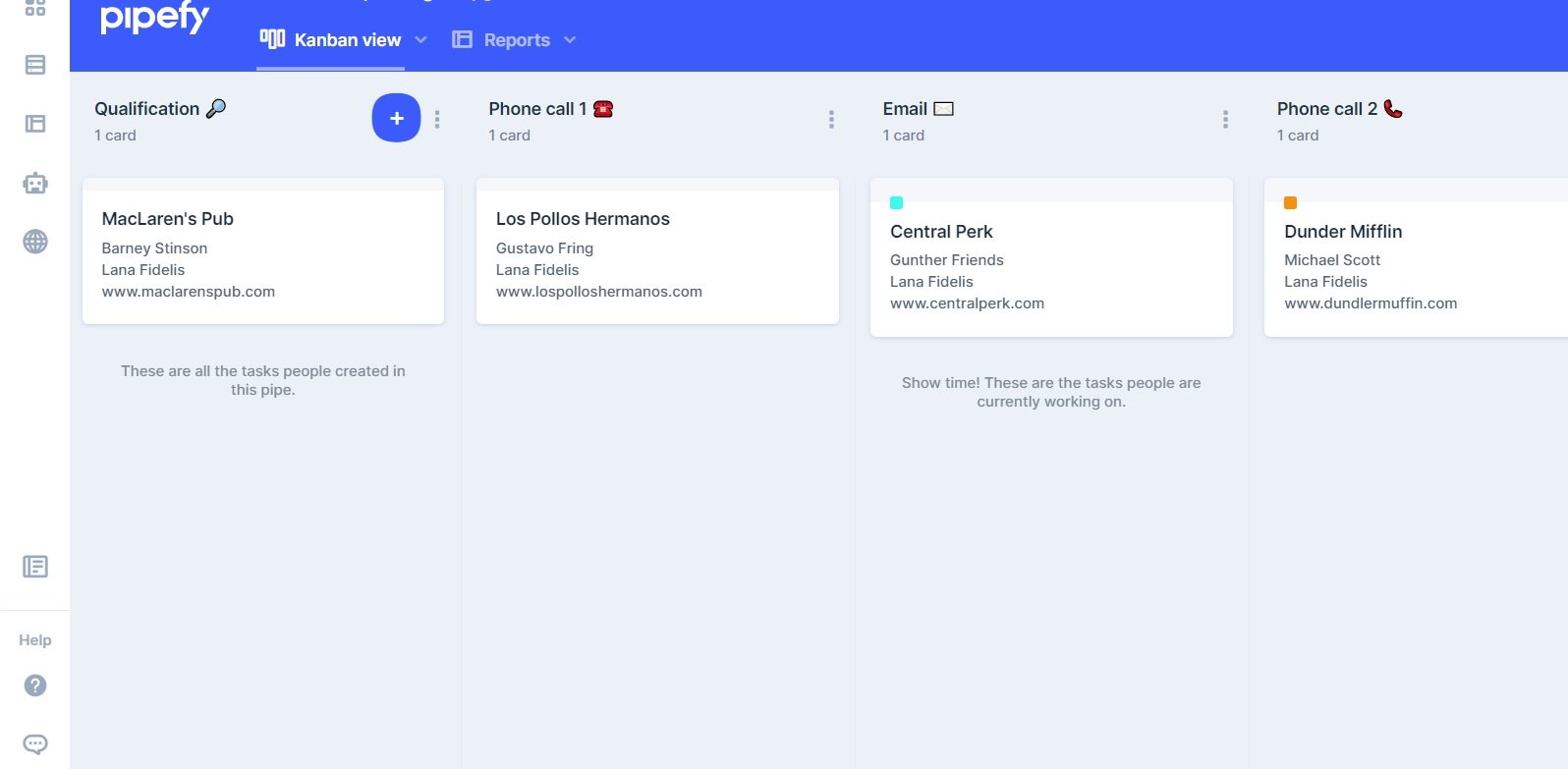Click the Phone call 1 column title
The height and width of the screenshot is (769, 1568).
click(537, 109)
